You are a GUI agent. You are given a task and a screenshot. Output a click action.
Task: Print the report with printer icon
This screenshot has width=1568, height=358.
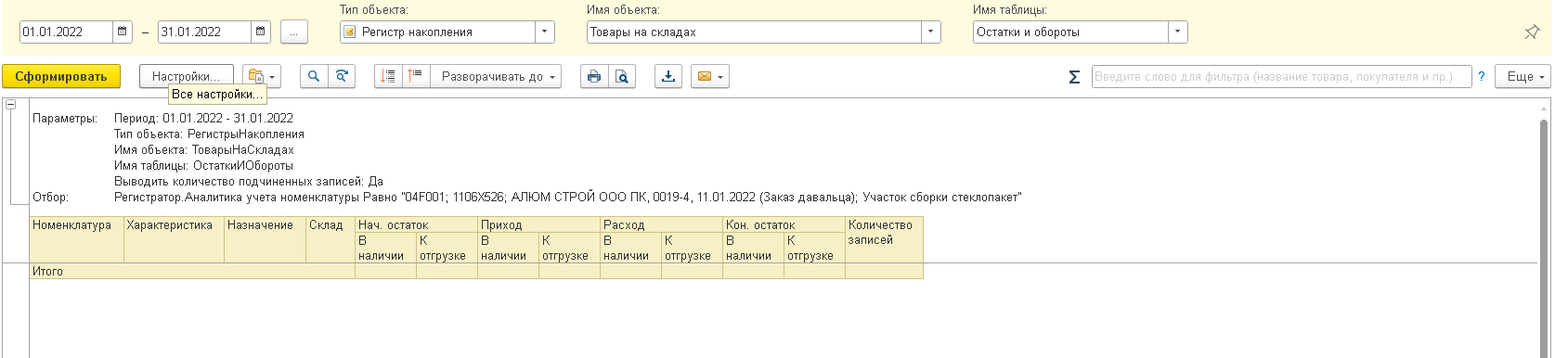click(x=594, y=76)
